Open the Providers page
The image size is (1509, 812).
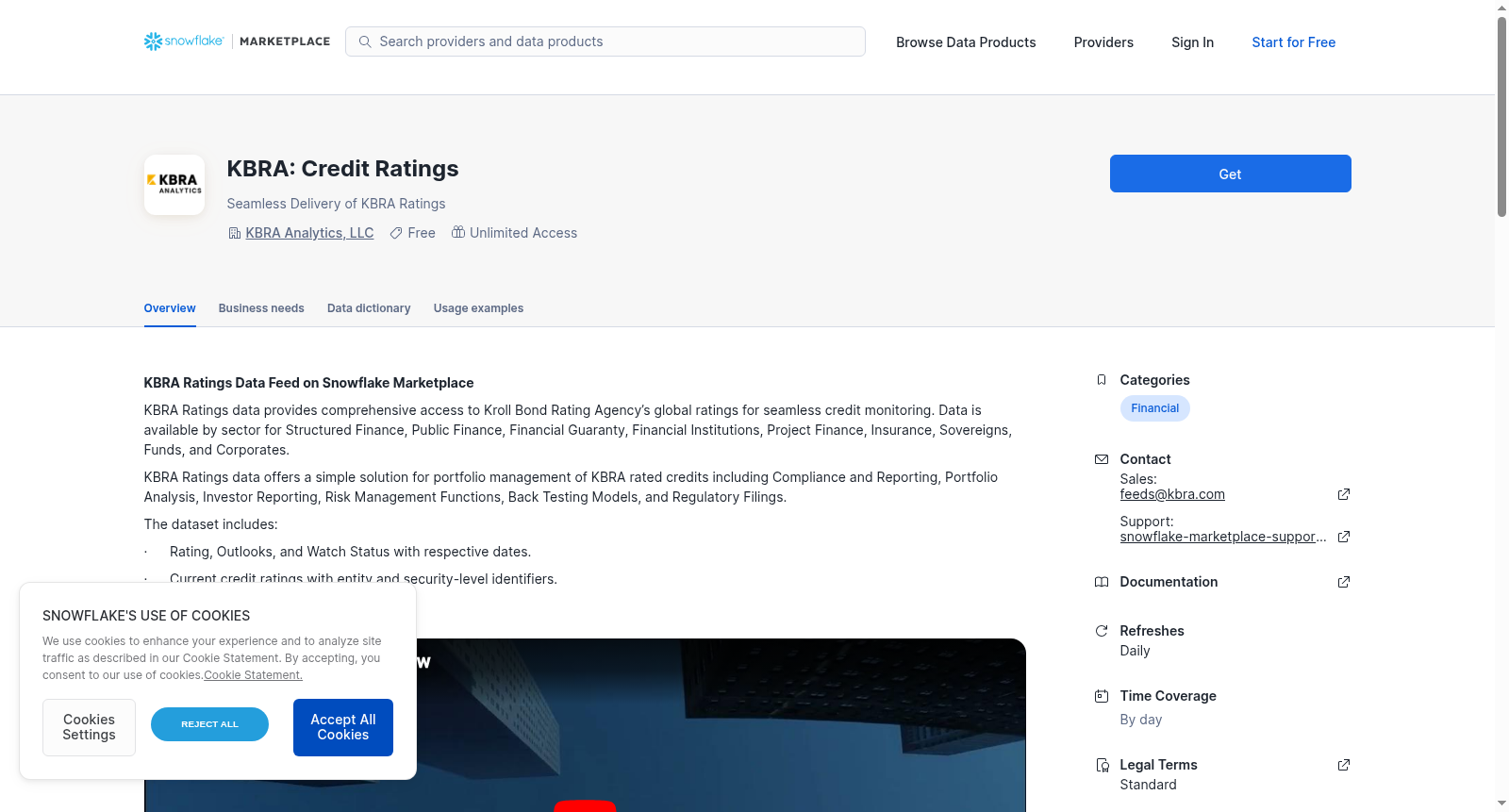(x=1103, y=42)
